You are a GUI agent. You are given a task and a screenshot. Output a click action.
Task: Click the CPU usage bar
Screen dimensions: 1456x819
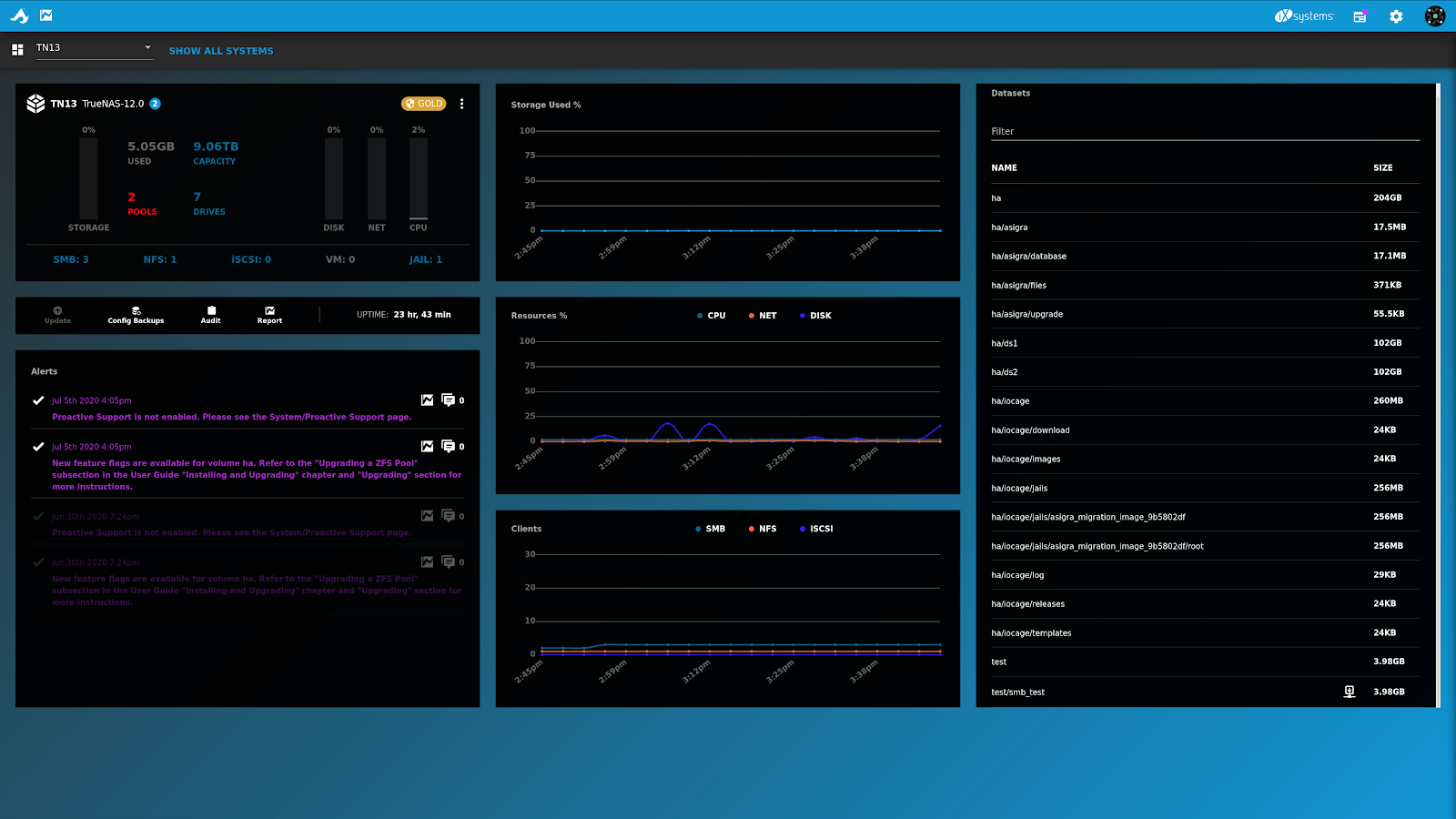(x=419, y=178)
